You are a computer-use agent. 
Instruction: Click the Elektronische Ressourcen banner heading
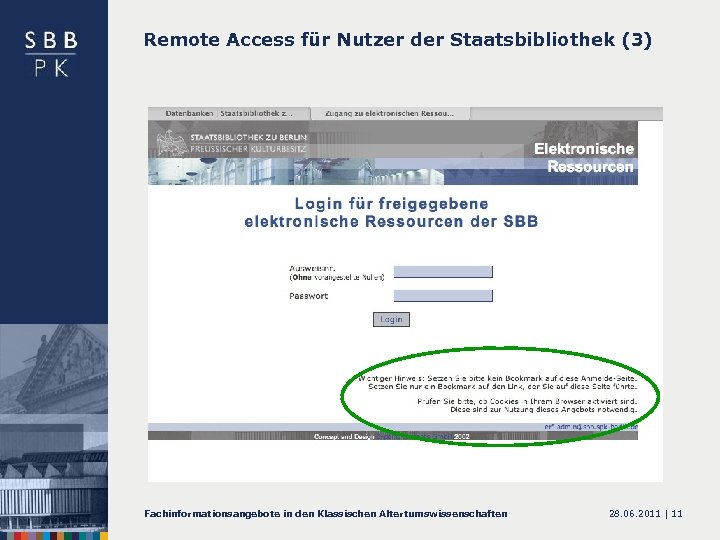(x=585, y=158)
